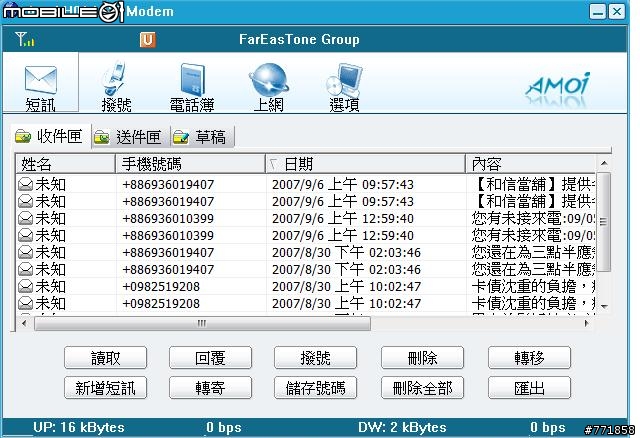
Task: Close the Modem window
Action: coord(617,11)
